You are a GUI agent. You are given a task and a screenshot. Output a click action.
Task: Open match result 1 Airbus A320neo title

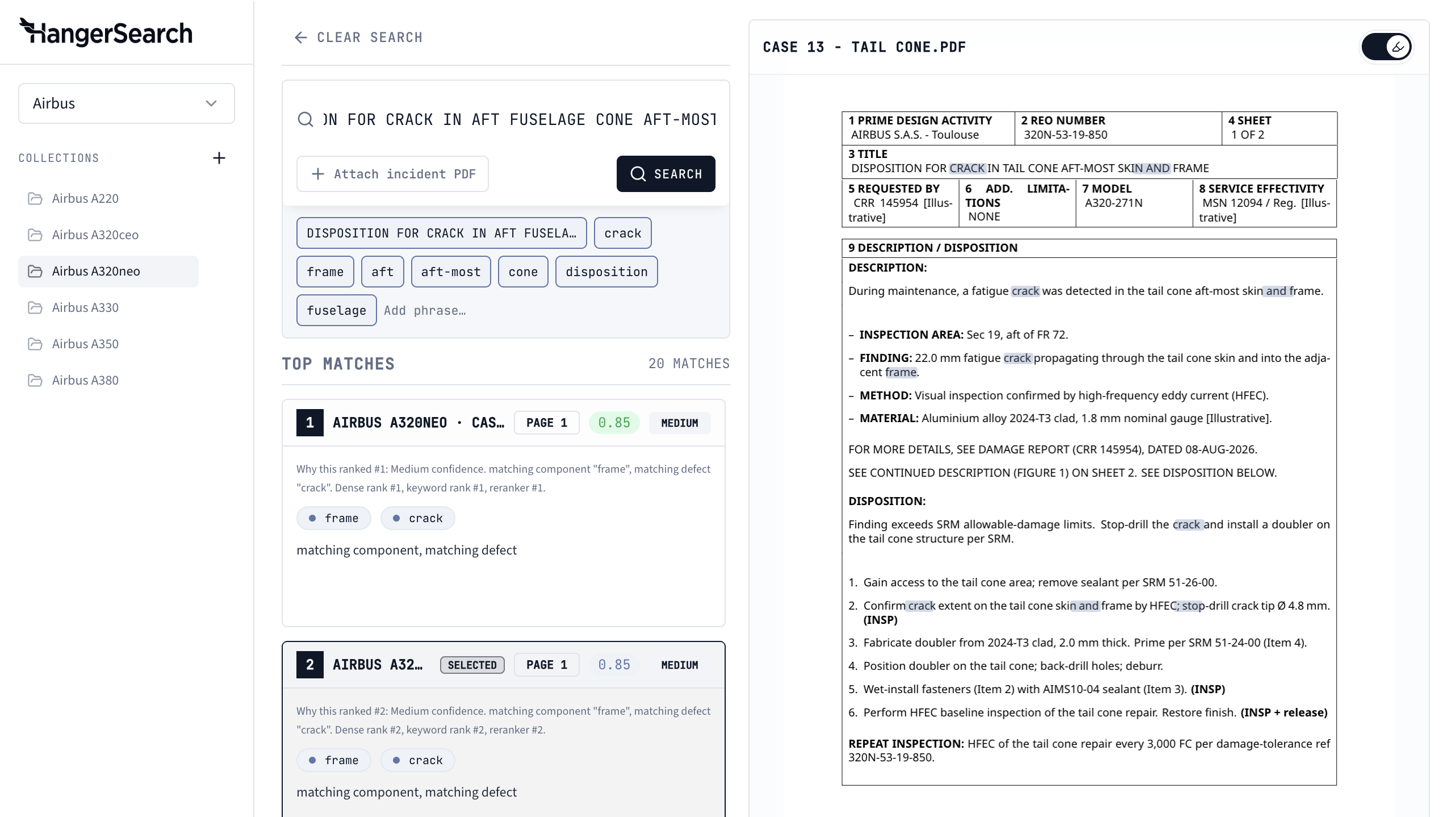pyautogui.click(x=418, y=423)
